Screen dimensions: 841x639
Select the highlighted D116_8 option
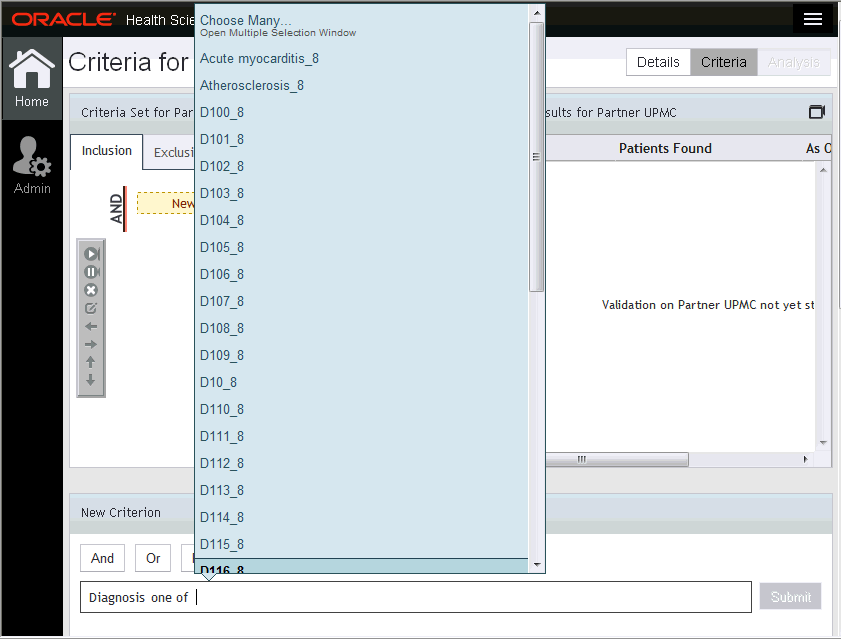362,566
